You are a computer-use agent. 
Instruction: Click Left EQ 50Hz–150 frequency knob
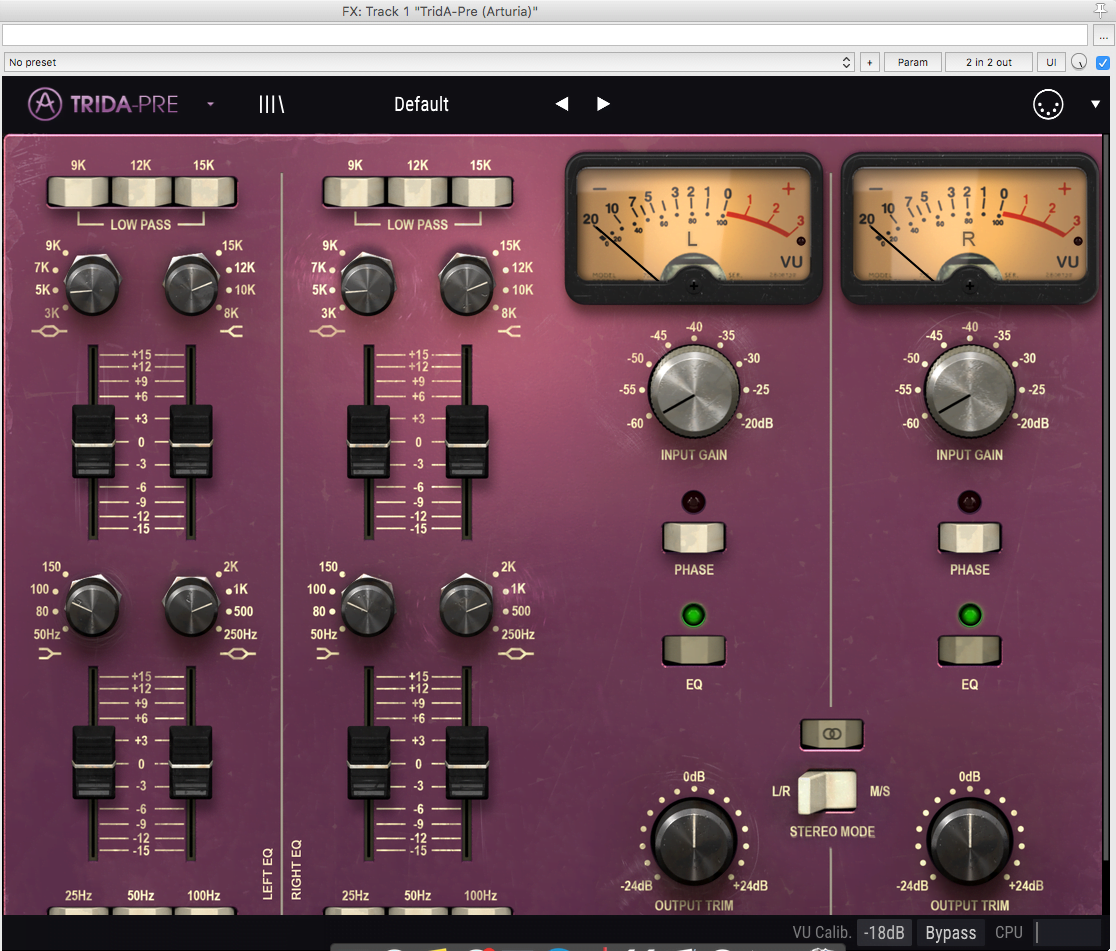coord(92,606)
